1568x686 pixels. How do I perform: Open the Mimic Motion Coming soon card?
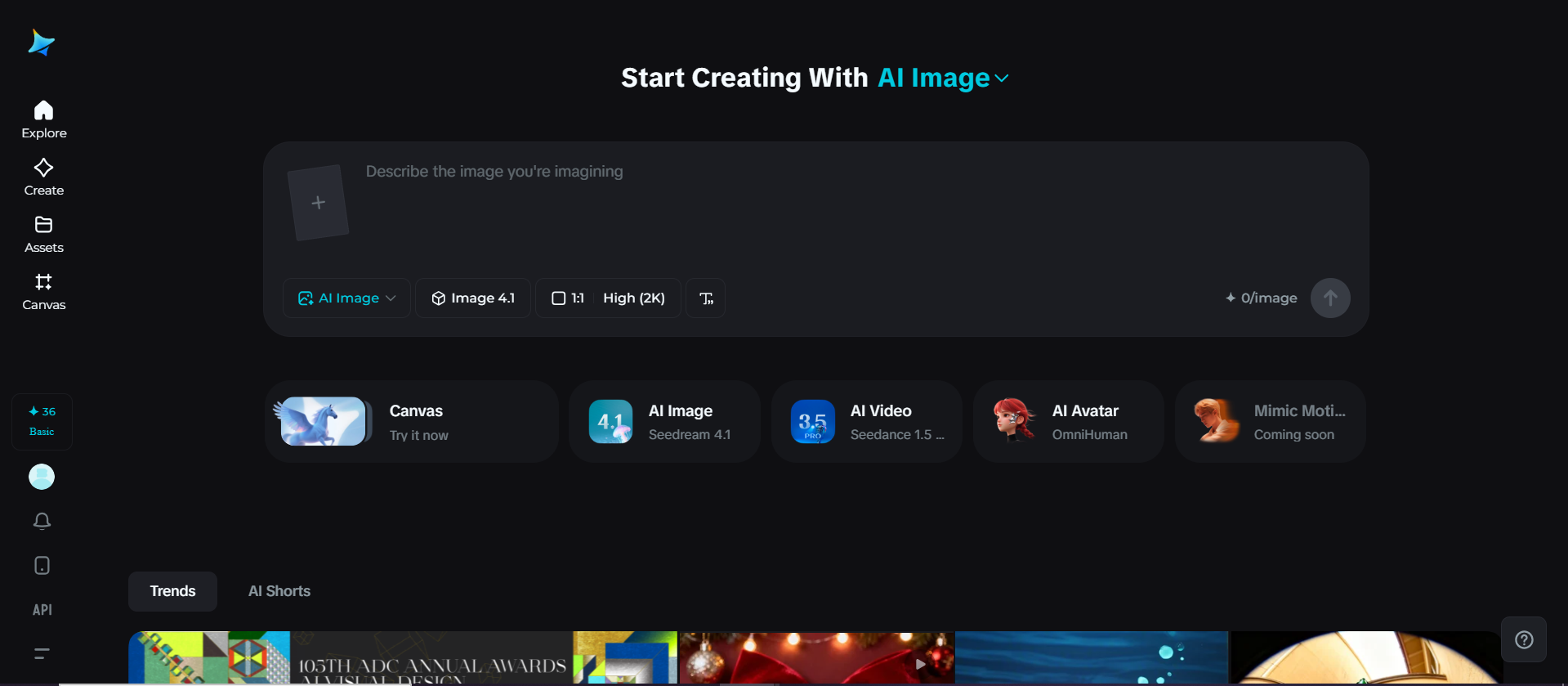(x=1271, y=422)
